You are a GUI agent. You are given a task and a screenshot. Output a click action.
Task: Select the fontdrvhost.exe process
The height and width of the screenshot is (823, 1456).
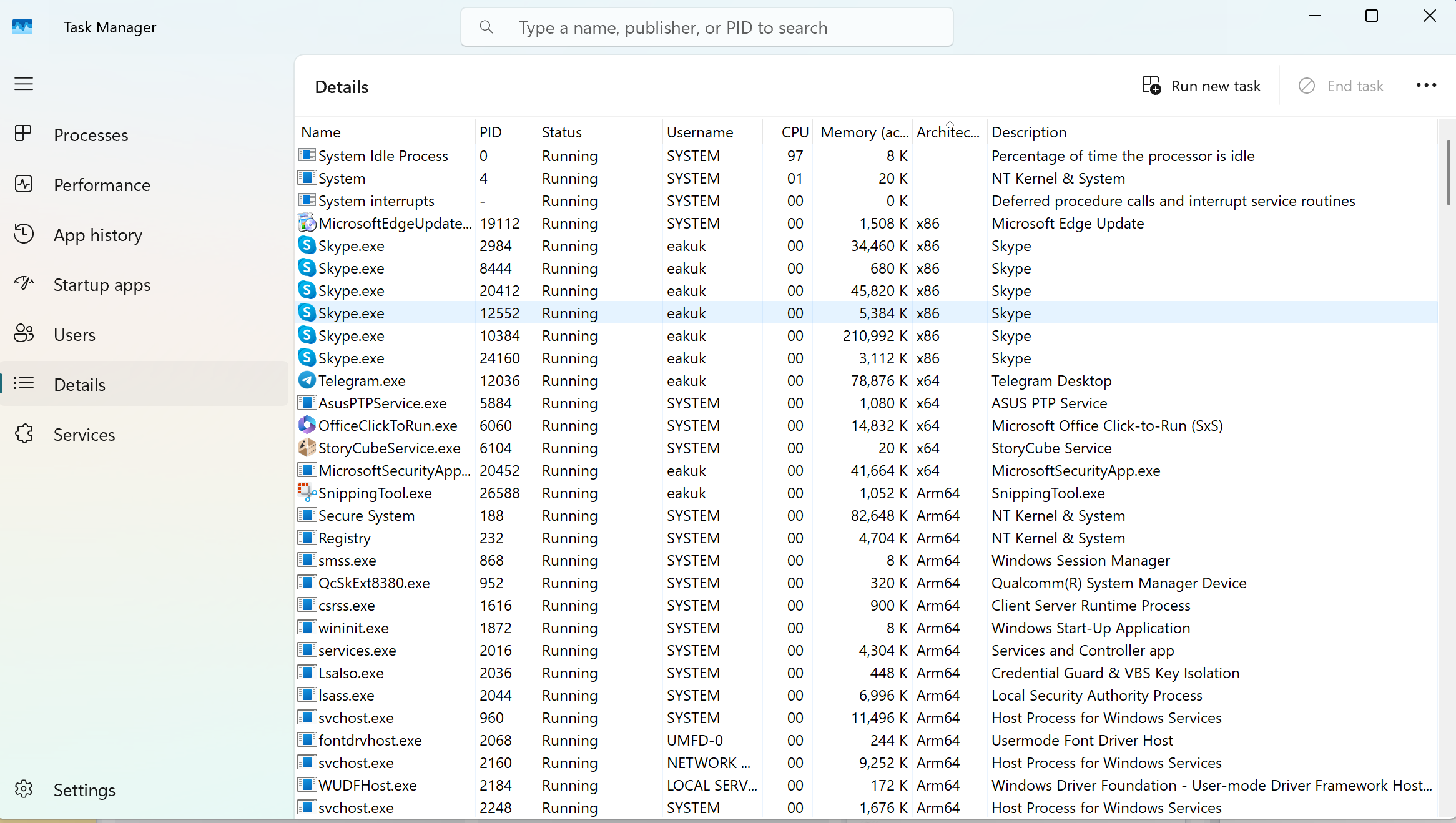coord(867,740)
